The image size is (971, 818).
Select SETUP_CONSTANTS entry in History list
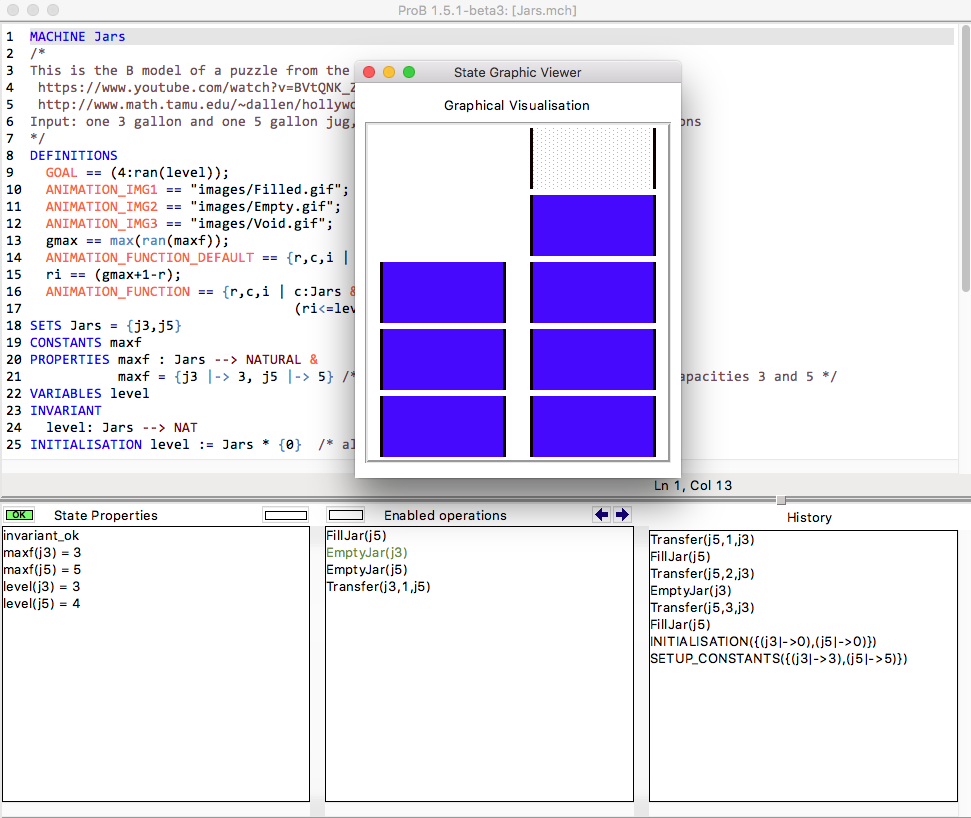click(778, 658)
